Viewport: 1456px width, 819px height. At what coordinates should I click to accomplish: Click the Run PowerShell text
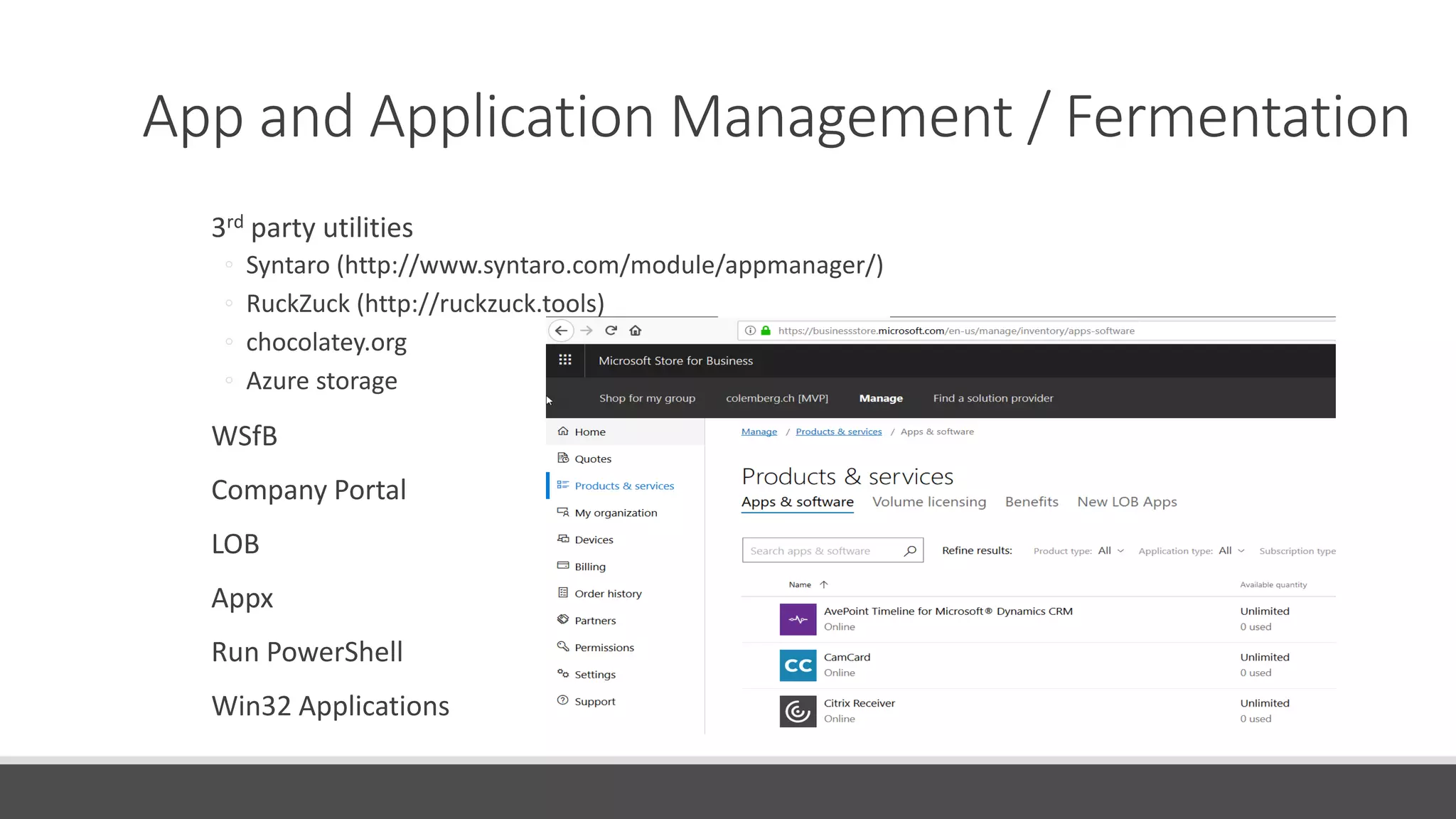(x=307, y=652)
